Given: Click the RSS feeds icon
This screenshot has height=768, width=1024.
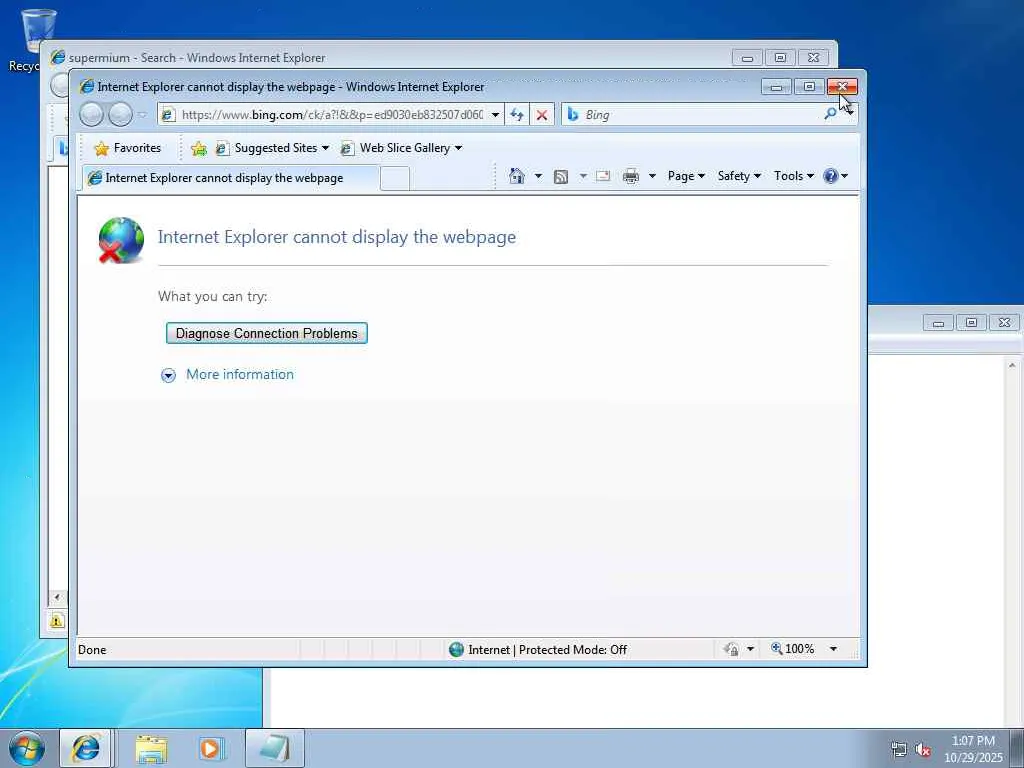Looking at the screenshot, I should 561,176.
